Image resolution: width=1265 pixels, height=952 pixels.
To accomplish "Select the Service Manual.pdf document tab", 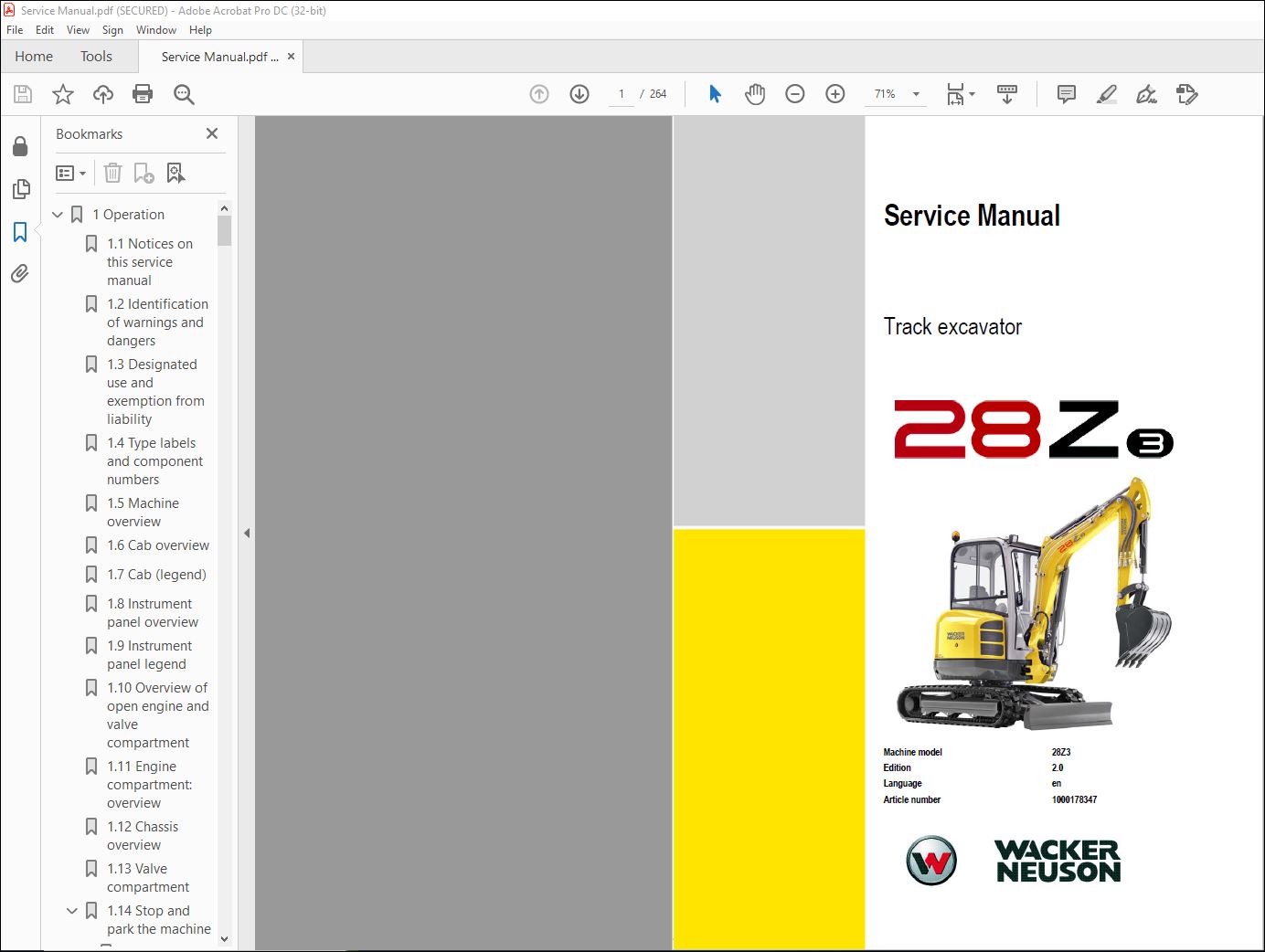I will (219, 57).
